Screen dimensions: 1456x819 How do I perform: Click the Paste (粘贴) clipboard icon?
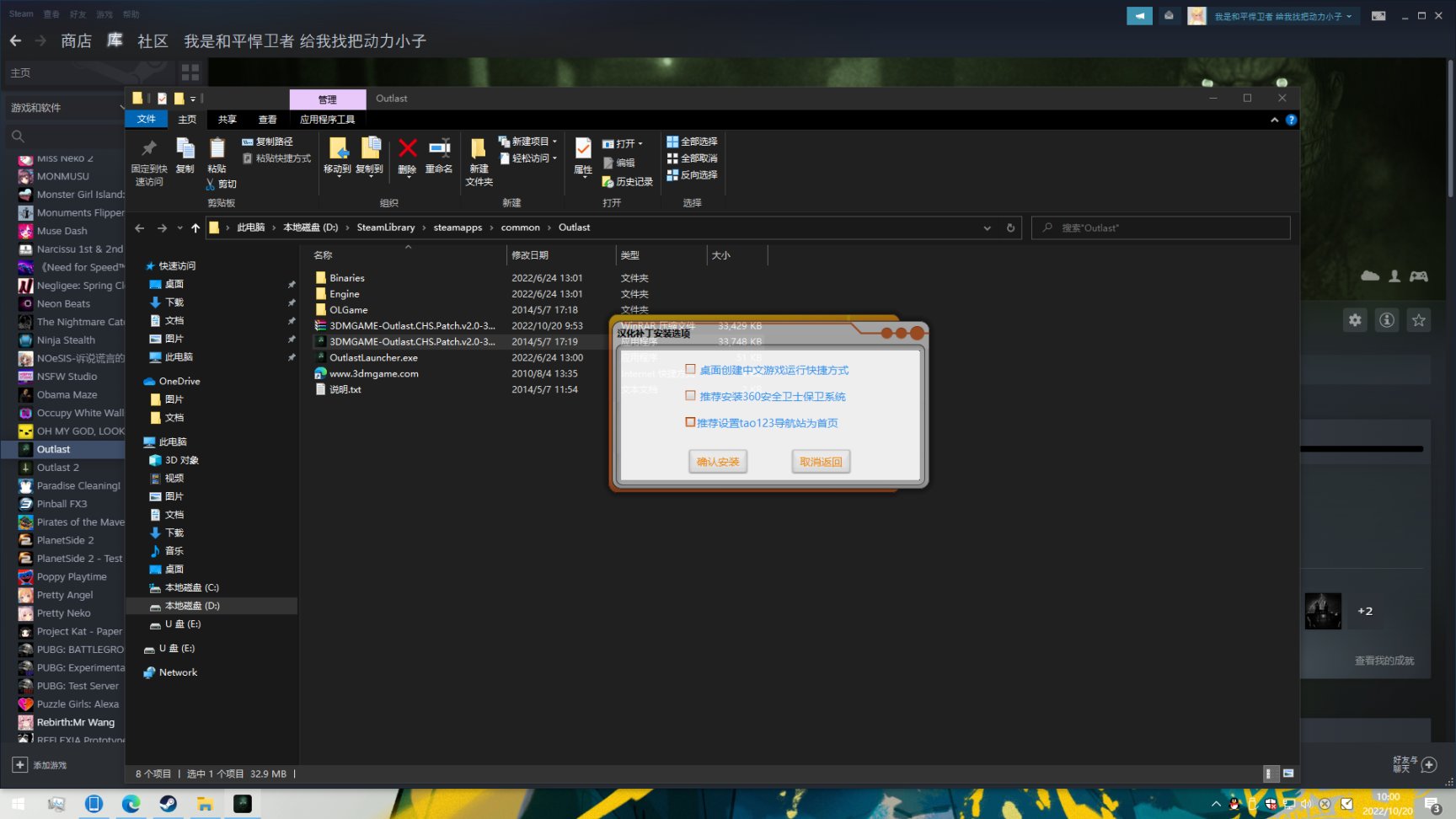coord(217,149)
